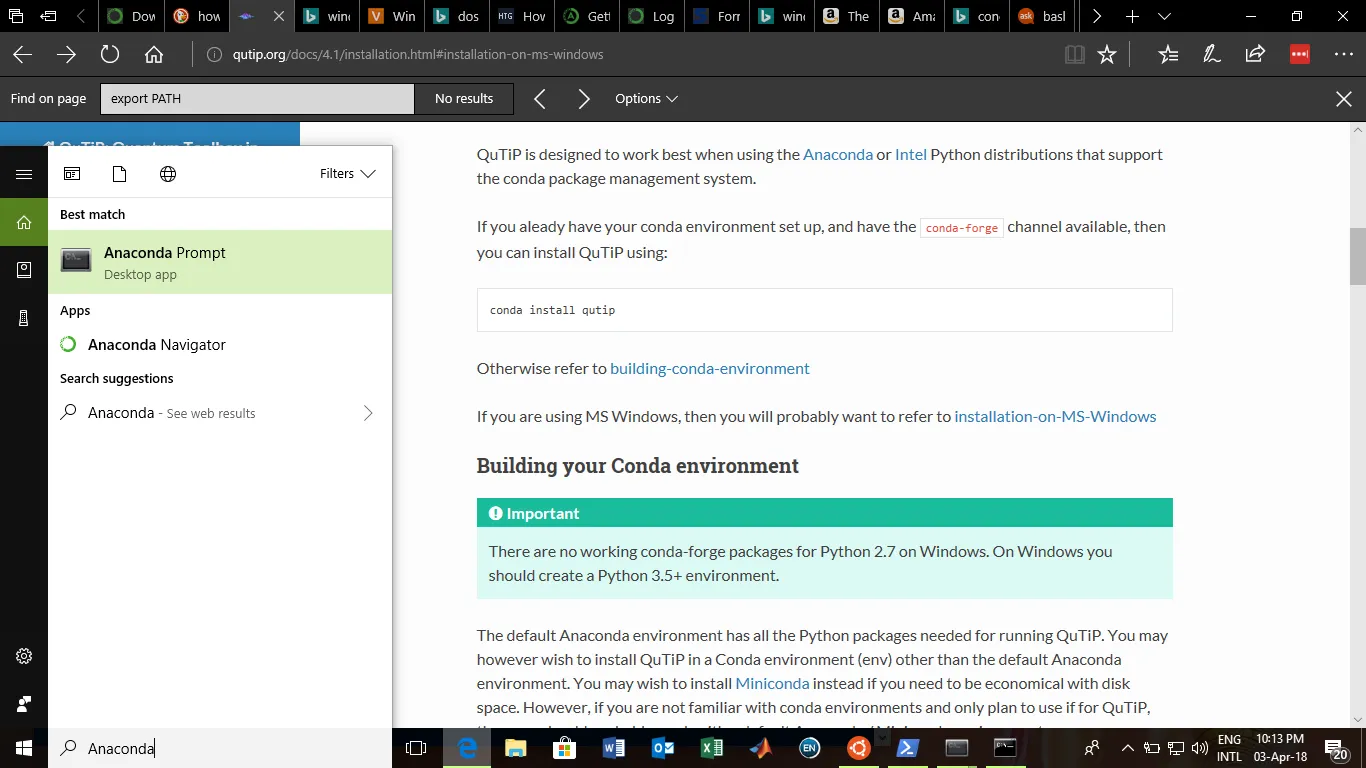The image size is (1366, 768).
Task: Close the active qutip browser tab
Action: [x=279, y=16]
